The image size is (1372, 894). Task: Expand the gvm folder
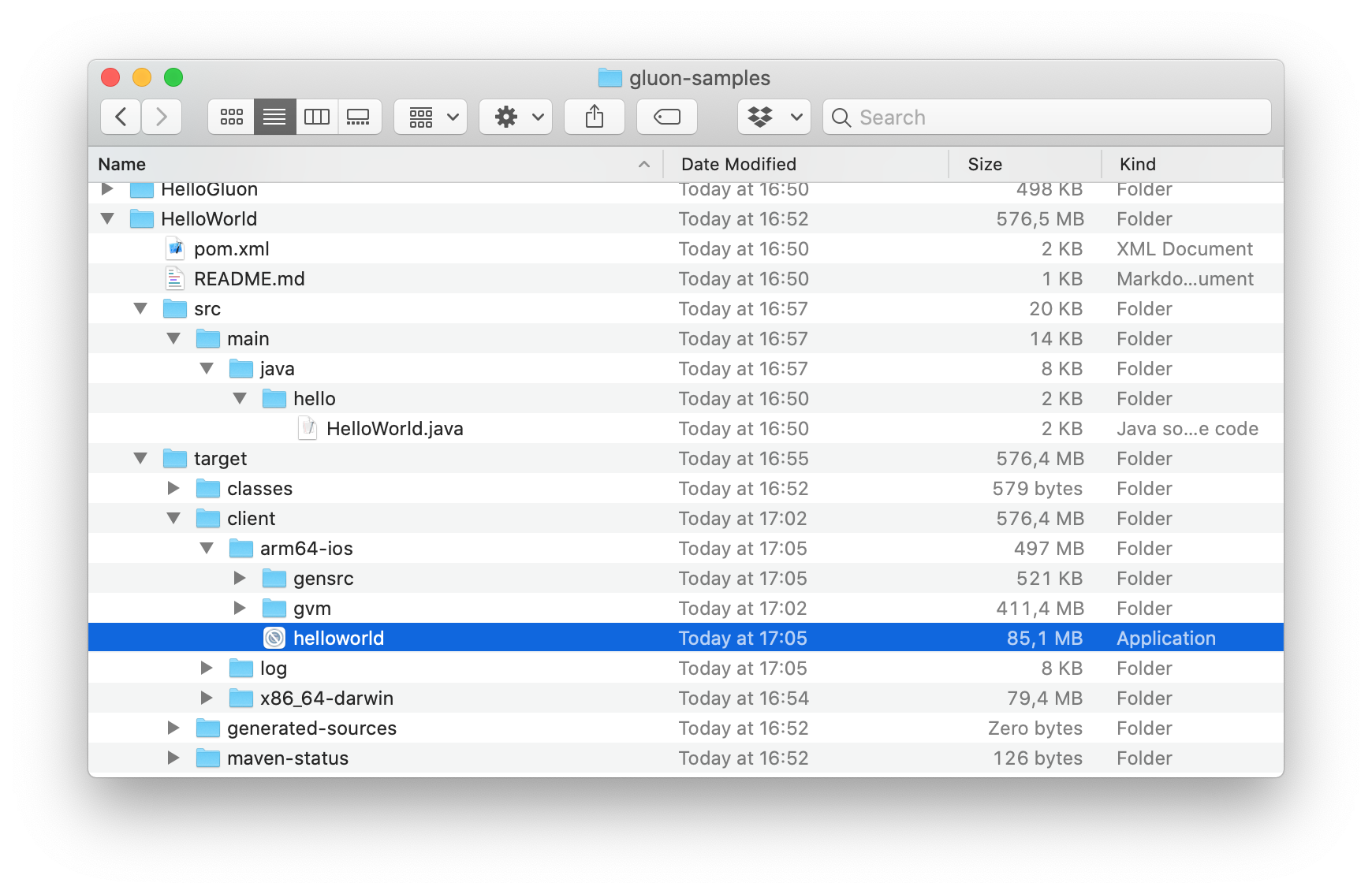coord(240,608)
